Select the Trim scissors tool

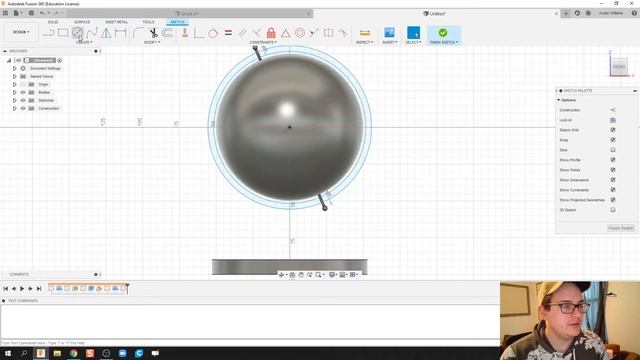point(153,33)
